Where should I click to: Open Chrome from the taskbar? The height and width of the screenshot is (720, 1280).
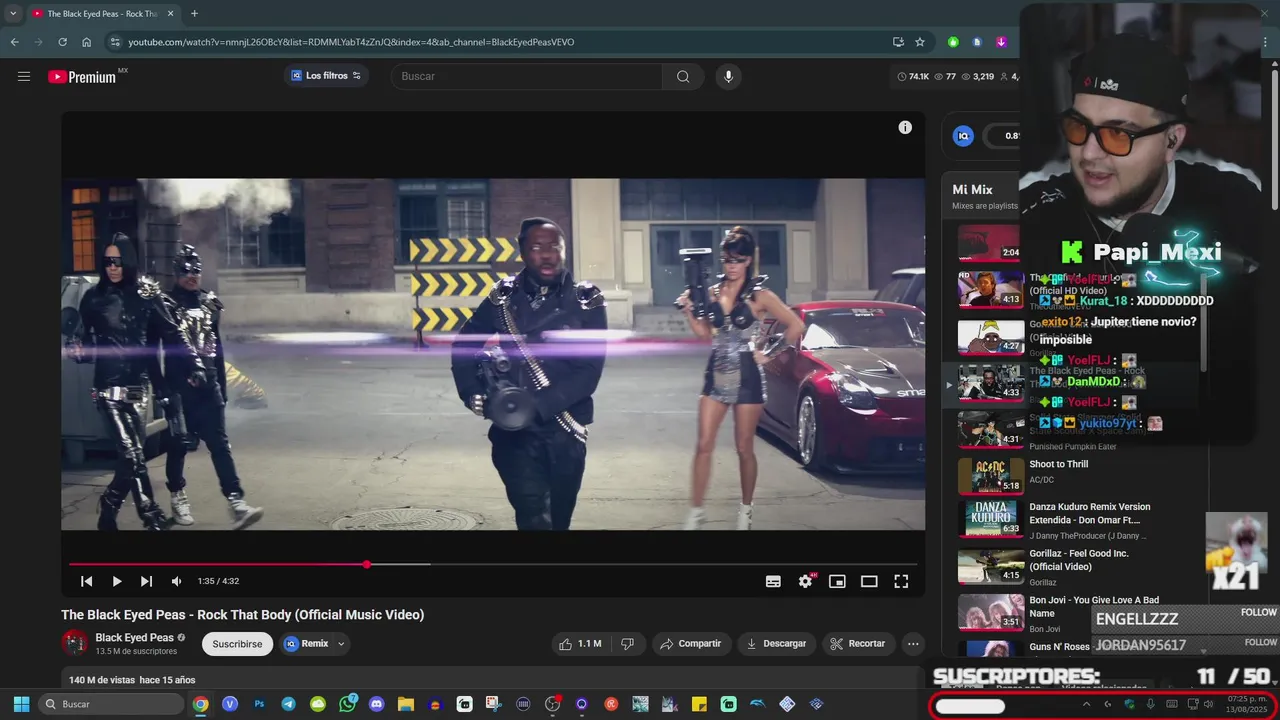pos(201,704)
